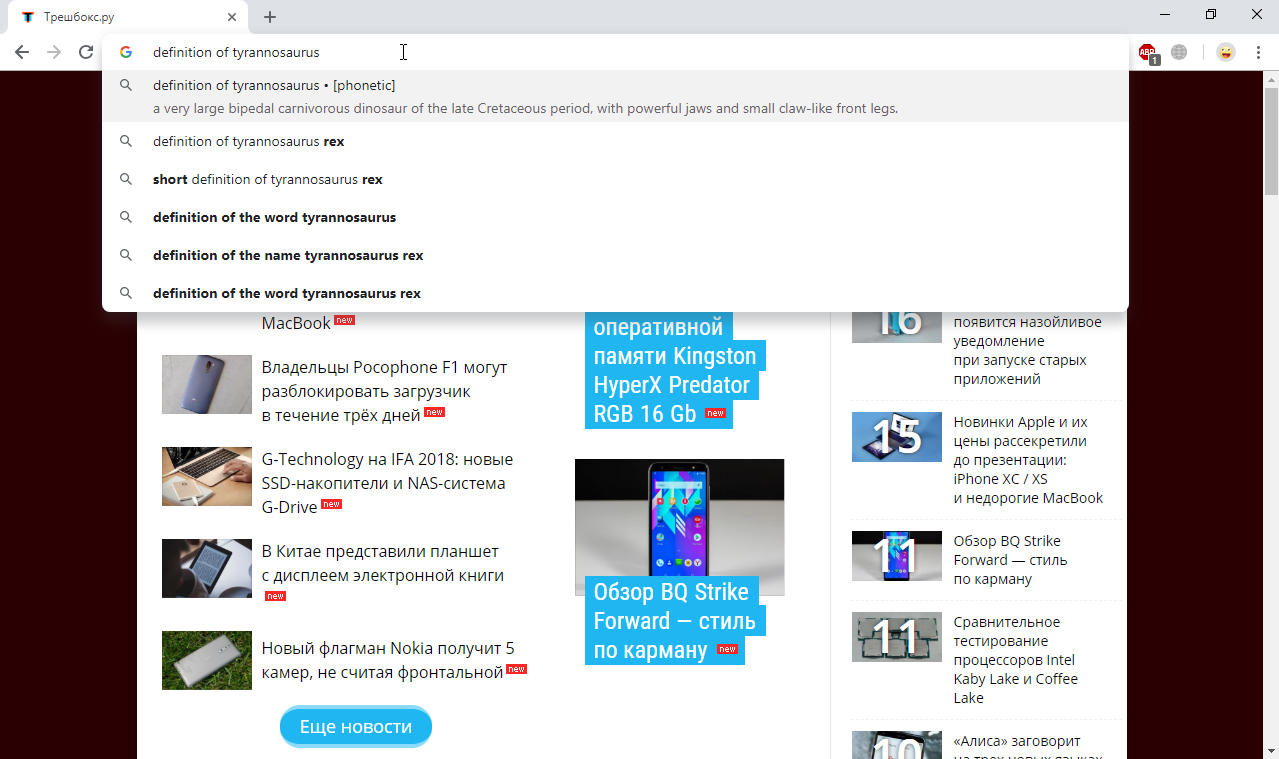Open the globe extension icon
This screenshot has height=759, width=1279.
1179,52
